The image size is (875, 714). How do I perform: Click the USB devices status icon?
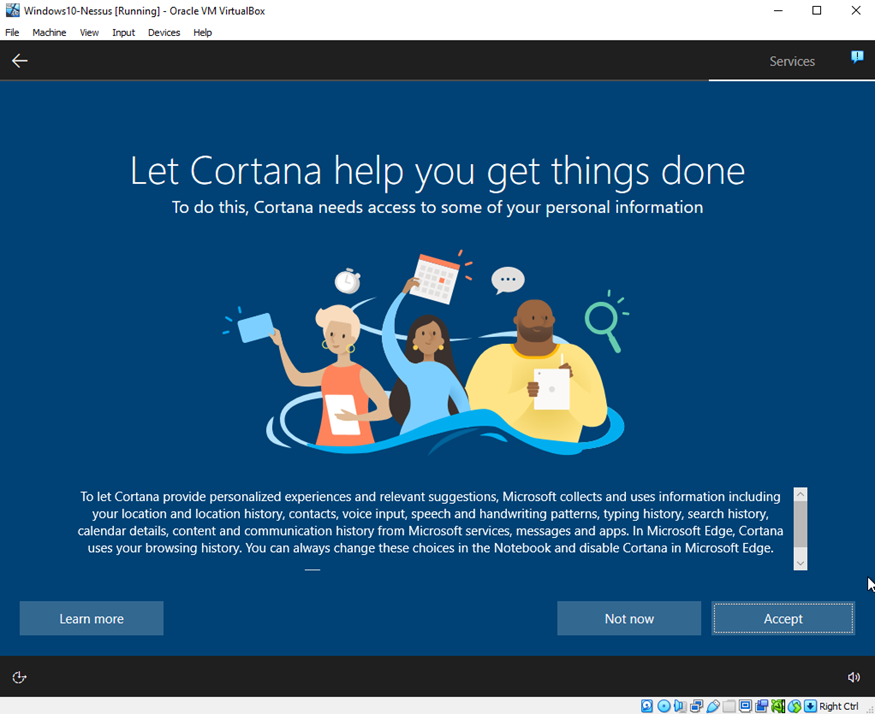[x=713, y=706]
